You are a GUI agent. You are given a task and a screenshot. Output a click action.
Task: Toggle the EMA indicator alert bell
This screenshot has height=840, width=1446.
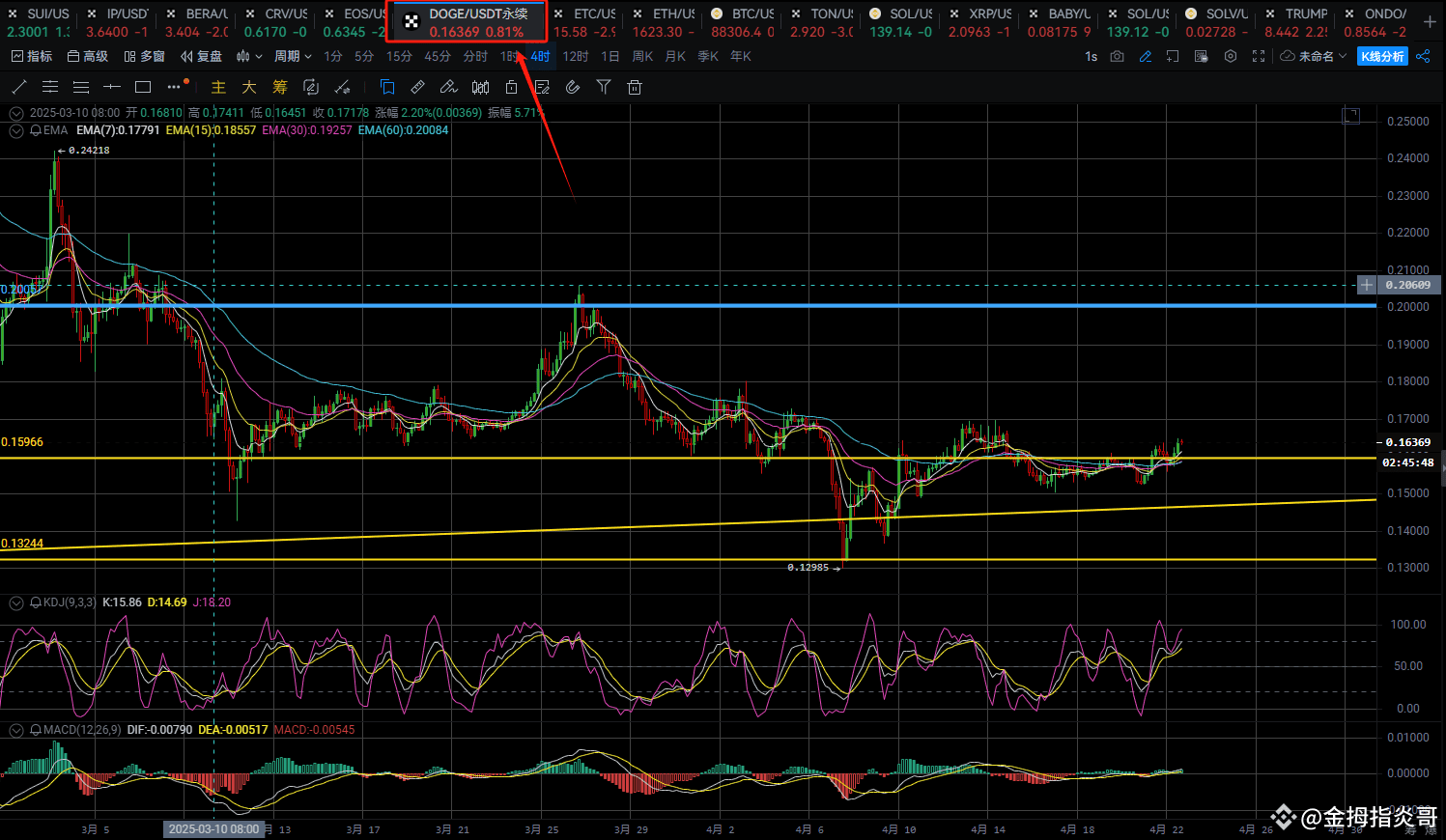coord(36,130)
